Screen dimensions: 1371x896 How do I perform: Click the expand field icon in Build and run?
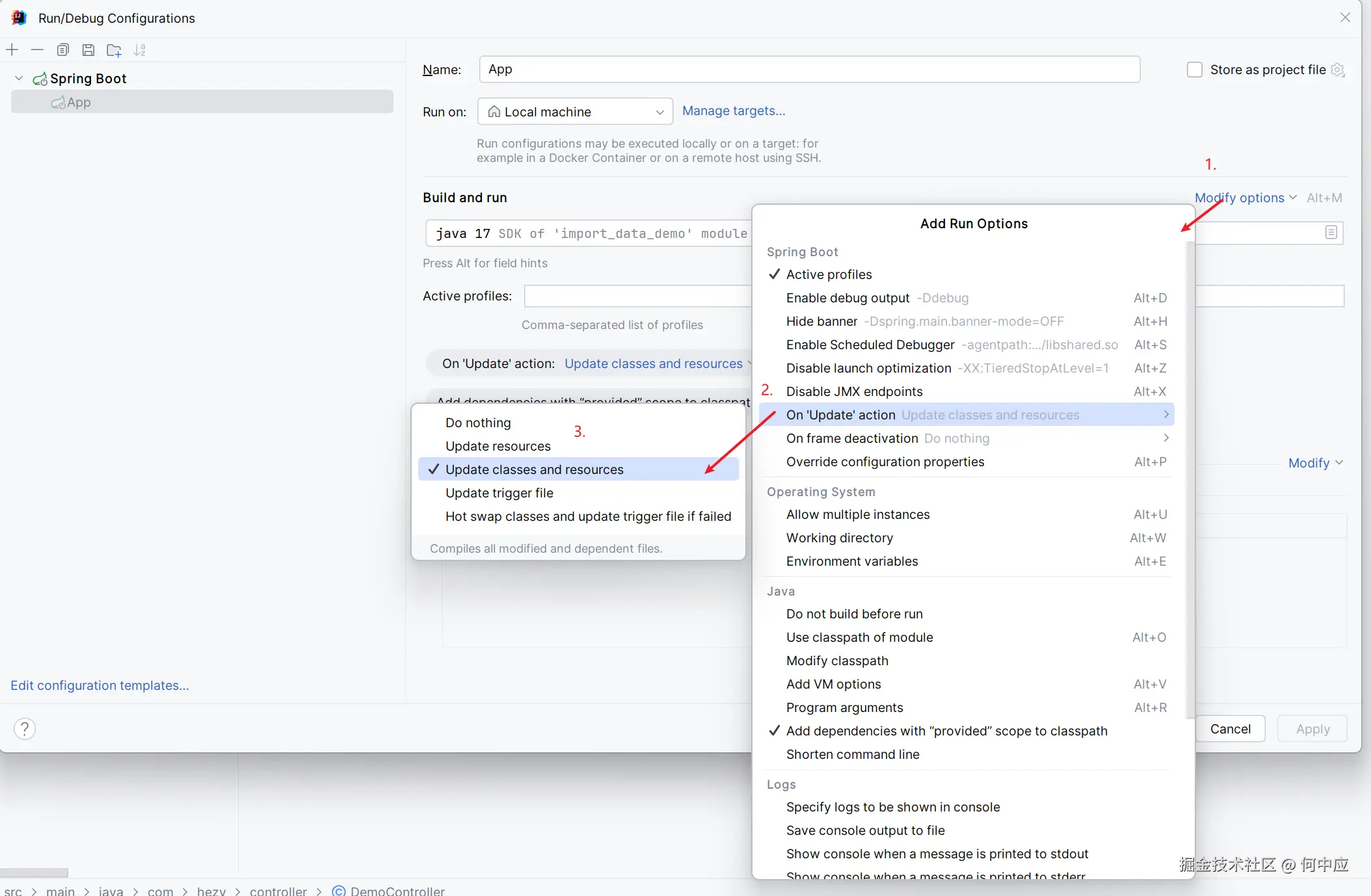click(x=1331, y=233)
